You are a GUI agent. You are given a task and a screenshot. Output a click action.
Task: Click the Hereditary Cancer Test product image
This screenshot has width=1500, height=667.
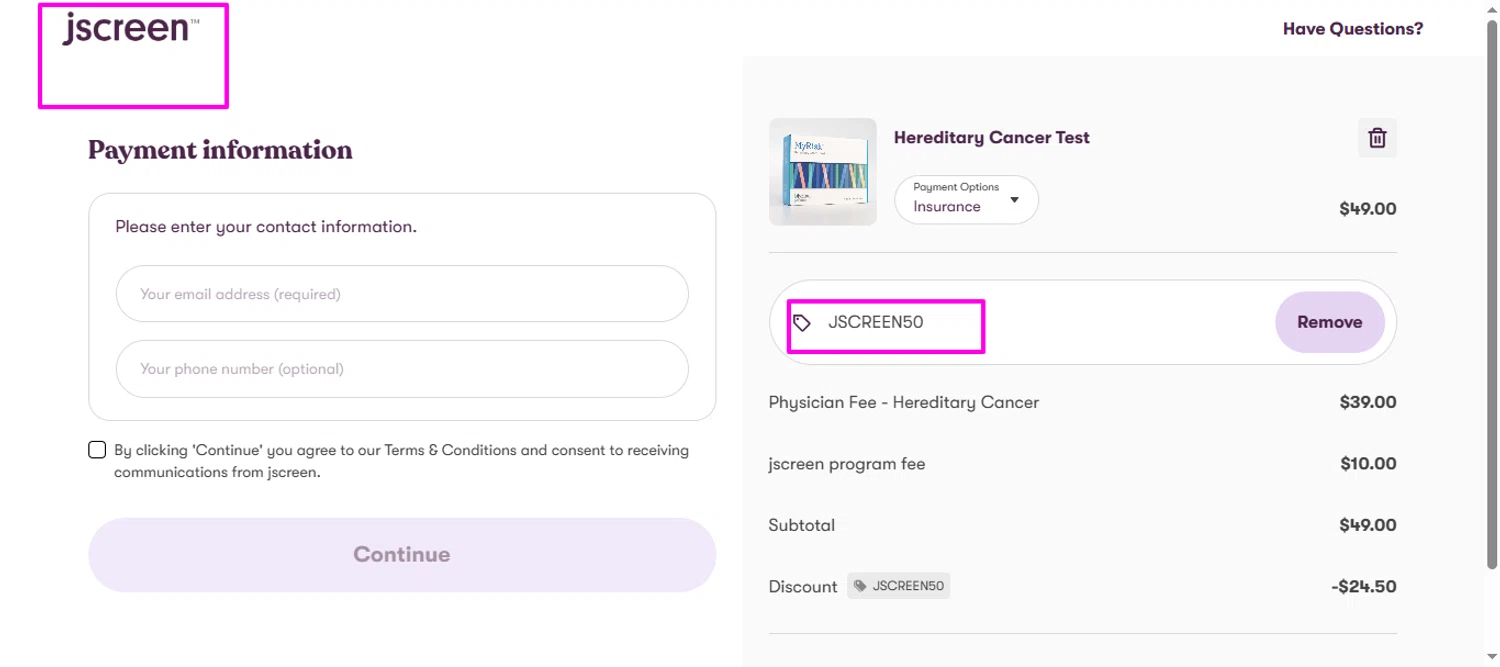(x=823, y=172)
